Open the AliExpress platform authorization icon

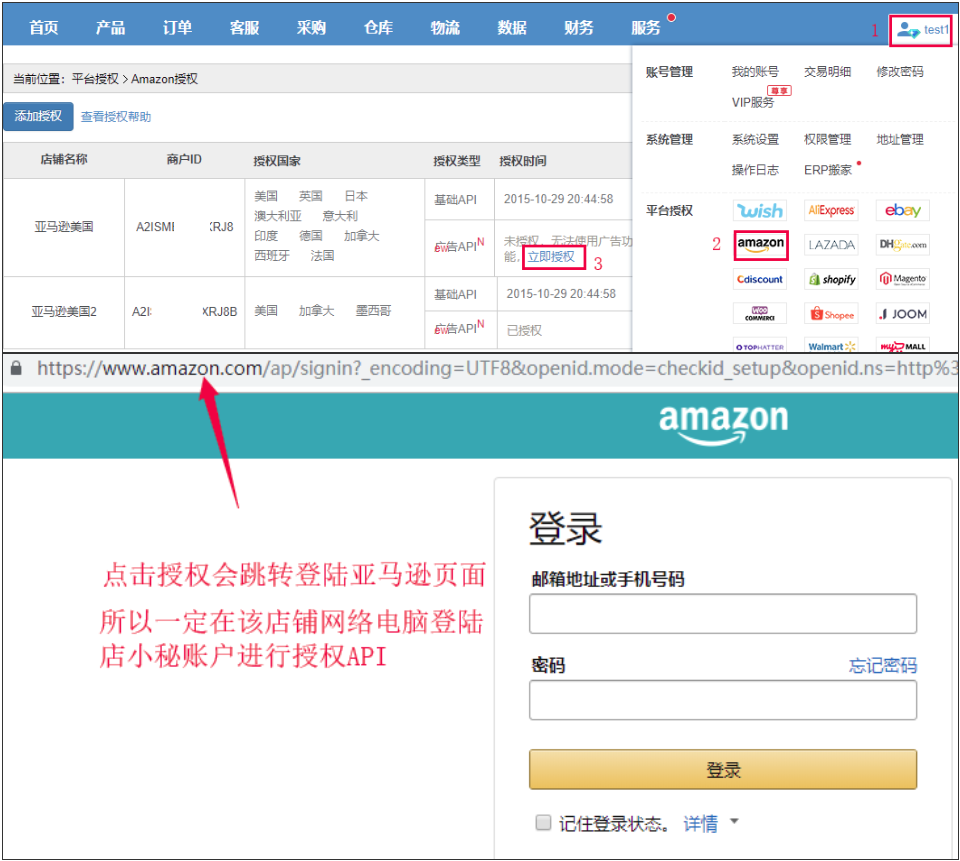(831, 211)
